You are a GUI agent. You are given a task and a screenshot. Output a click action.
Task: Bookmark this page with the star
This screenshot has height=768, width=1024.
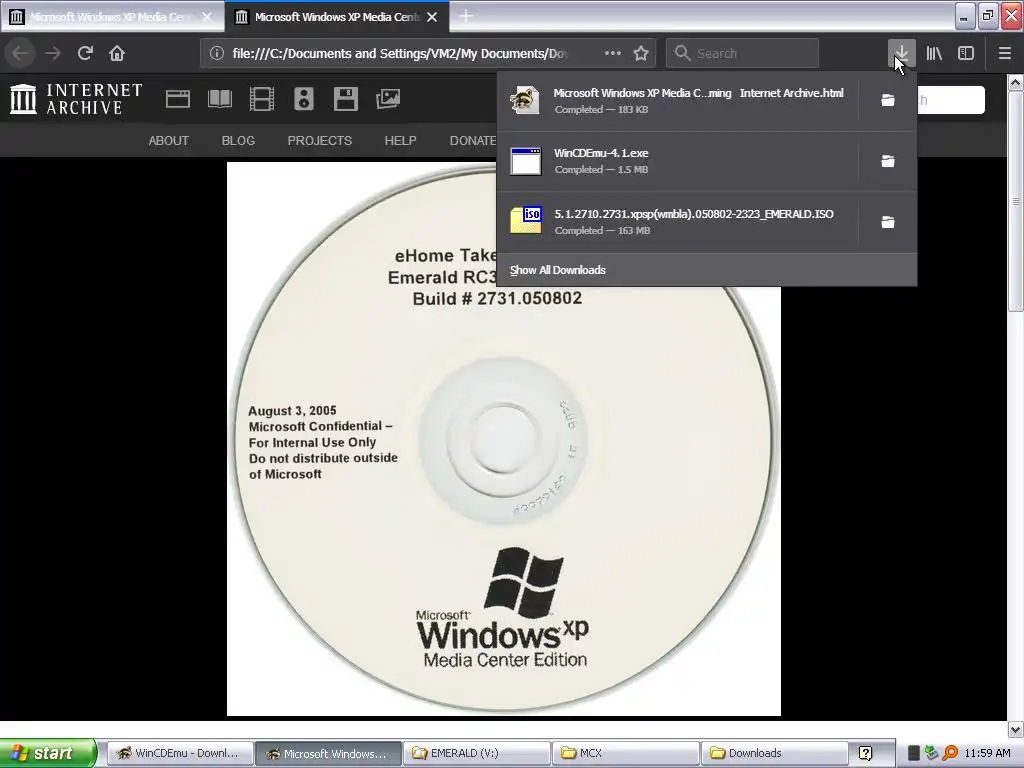pyautogui.click(x=641, y=54)
